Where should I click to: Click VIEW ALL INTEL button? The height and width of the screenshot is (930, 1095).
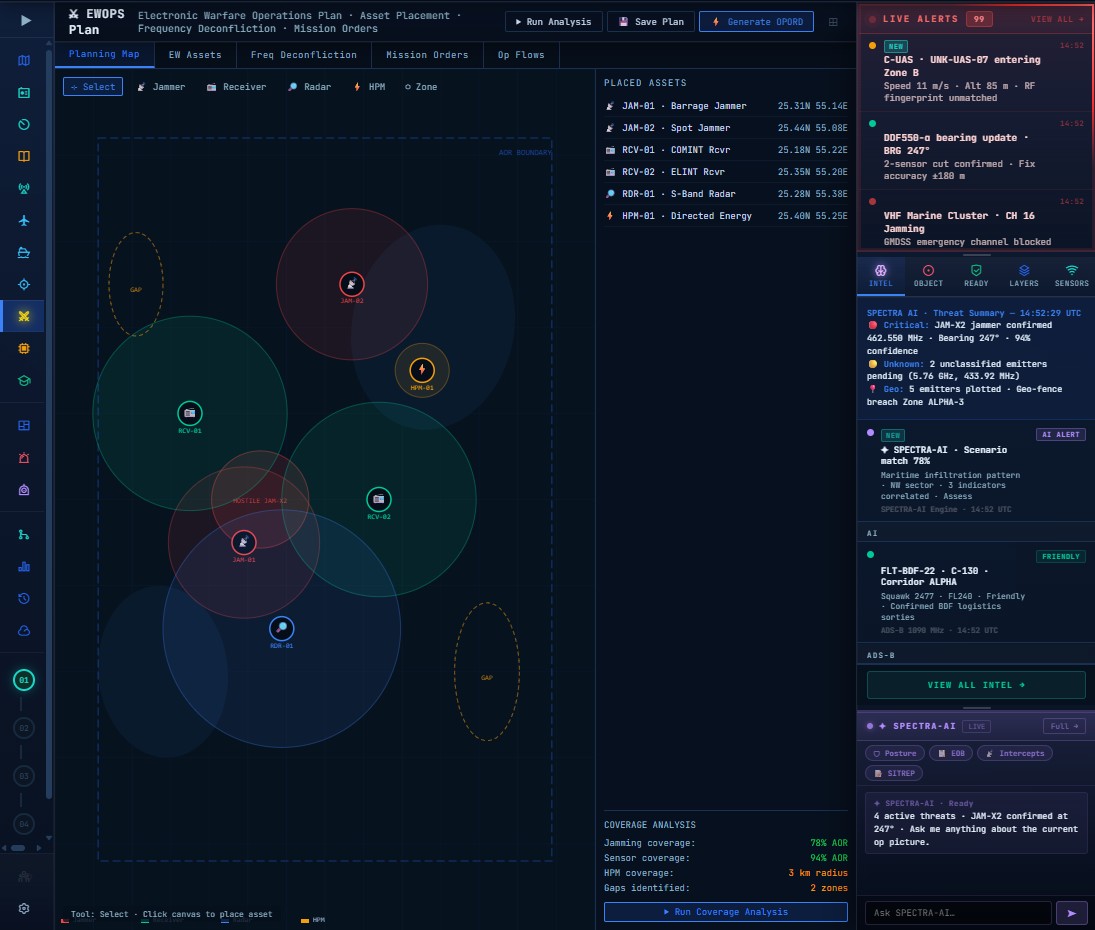pos(976,685)
